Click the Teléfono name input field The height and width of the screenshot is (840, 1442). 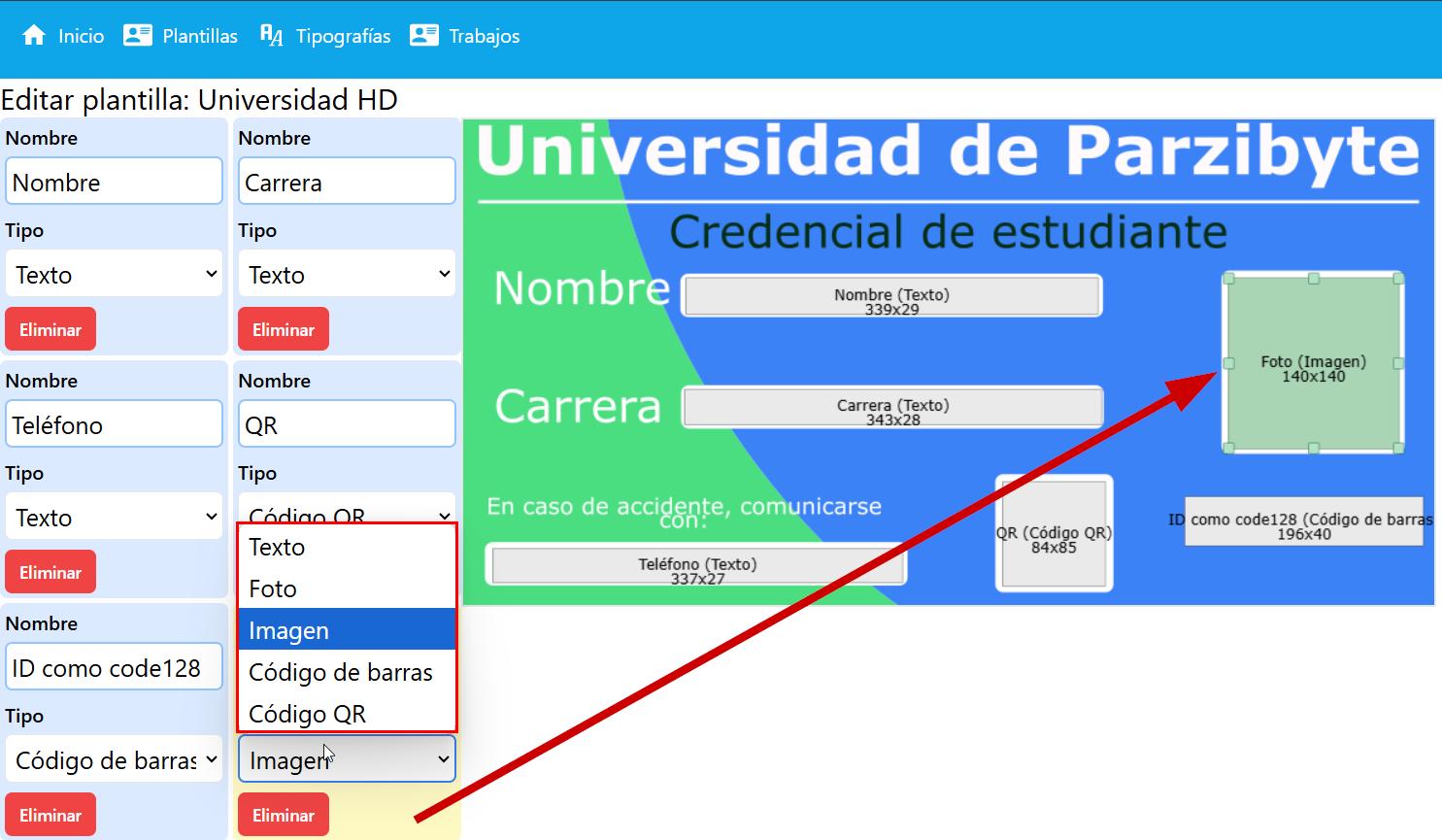click(x=115, y=425)
